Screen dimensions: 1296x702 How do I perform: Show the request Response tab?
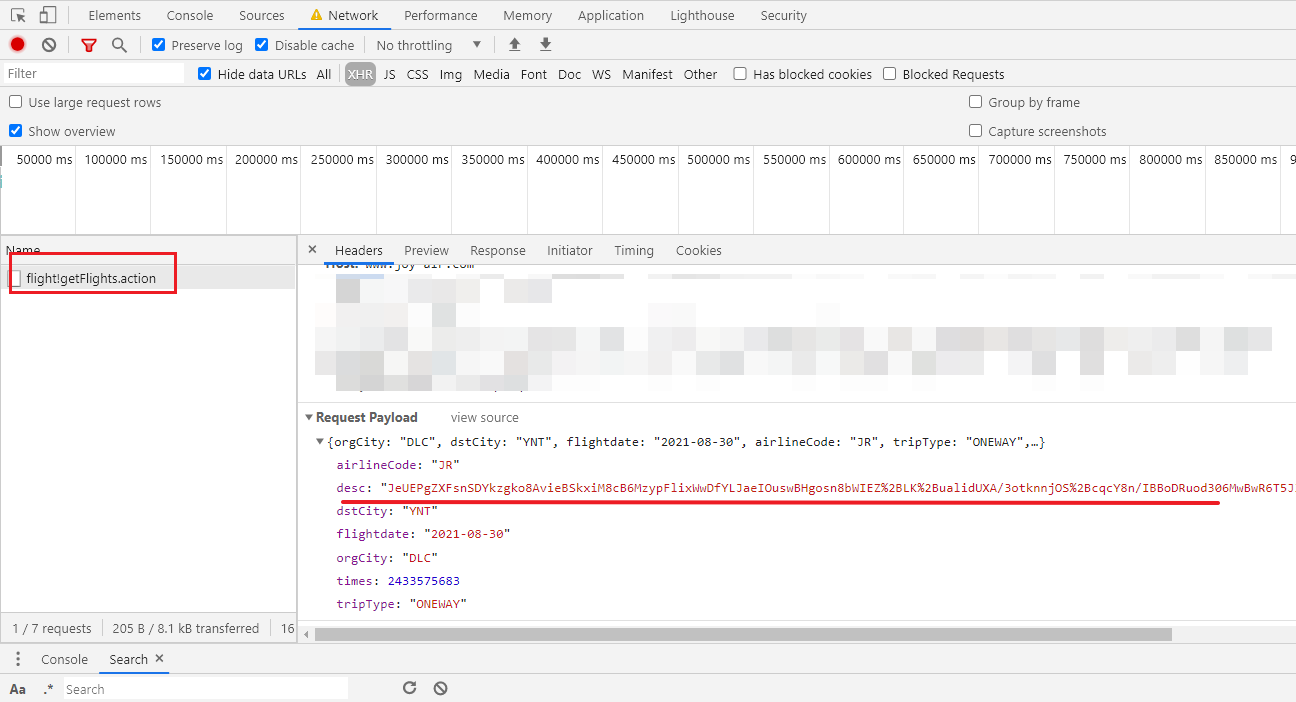click(498, 250)
